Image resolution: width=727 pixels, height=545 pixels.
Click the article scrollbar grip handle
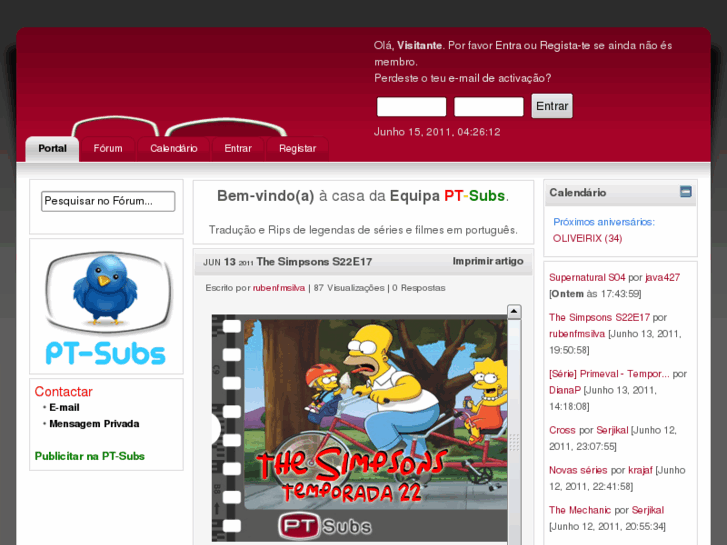pyautogui.click(x=514, y=442)
